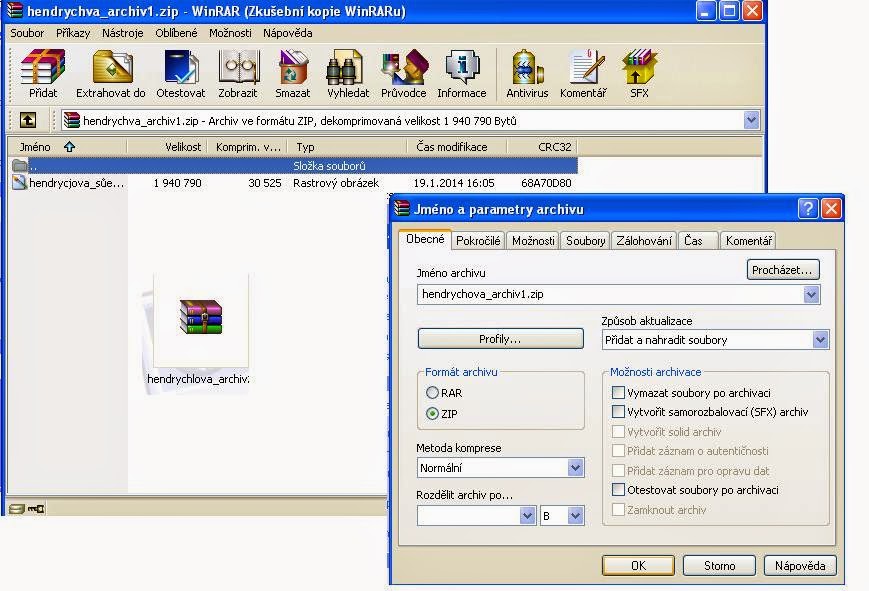Viewport: 869px width, 591px height.
Task: Click the Informace toolbar icon
Action: pos(462,74)
